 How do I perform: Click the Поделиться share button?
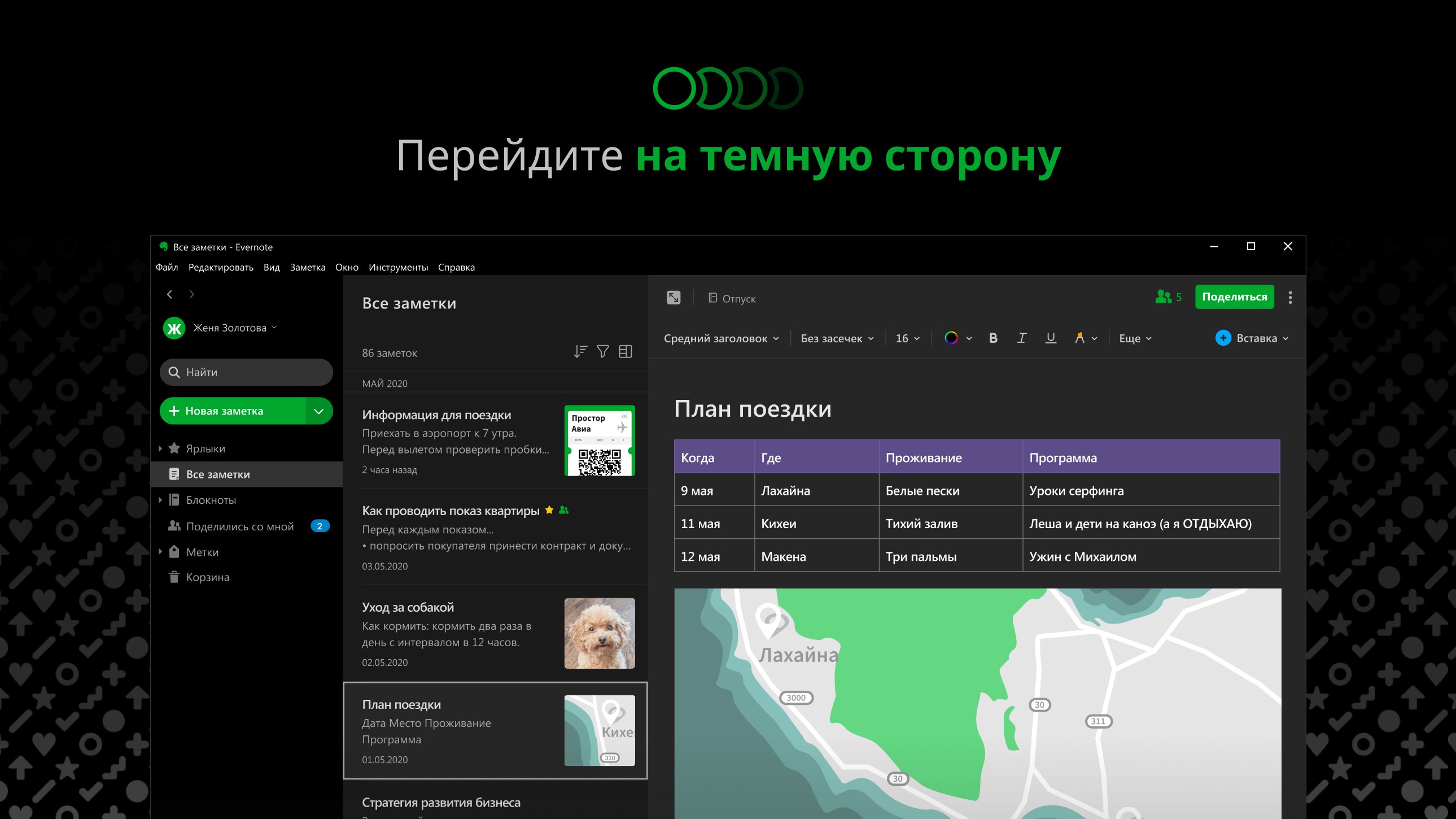pyautogui.click(x=1235, y=297)
